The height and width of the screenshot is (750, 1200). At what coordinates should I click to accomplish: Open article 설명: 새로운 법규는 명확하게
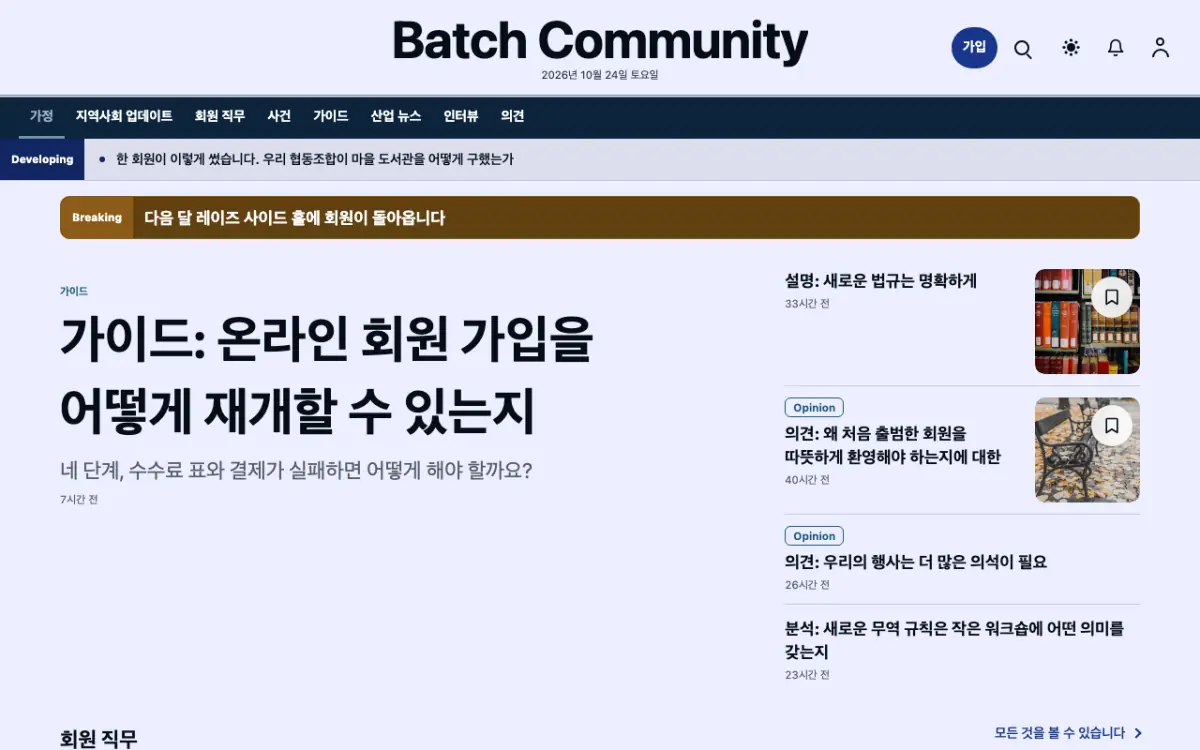[881, 281]
